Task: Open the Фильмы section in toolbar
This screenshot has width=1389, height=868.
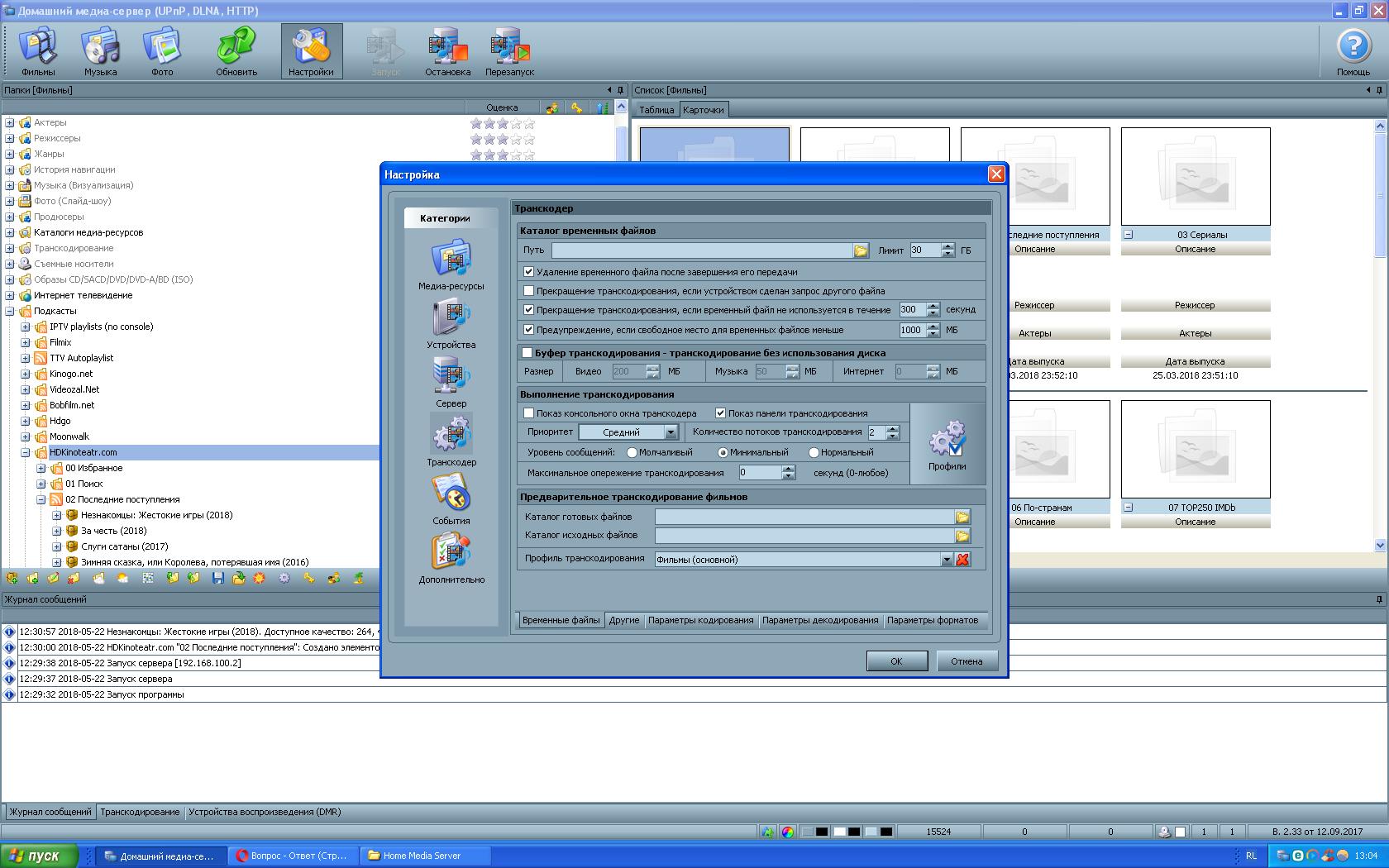Action: pyautogui.click(x=38, y=51)
